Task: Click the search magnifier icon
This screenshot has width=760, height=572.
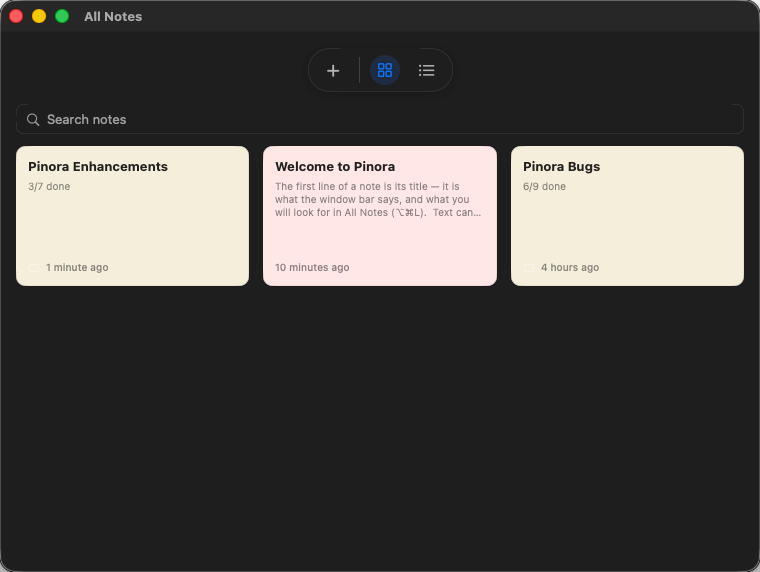Action: click(x=33, y=120)
